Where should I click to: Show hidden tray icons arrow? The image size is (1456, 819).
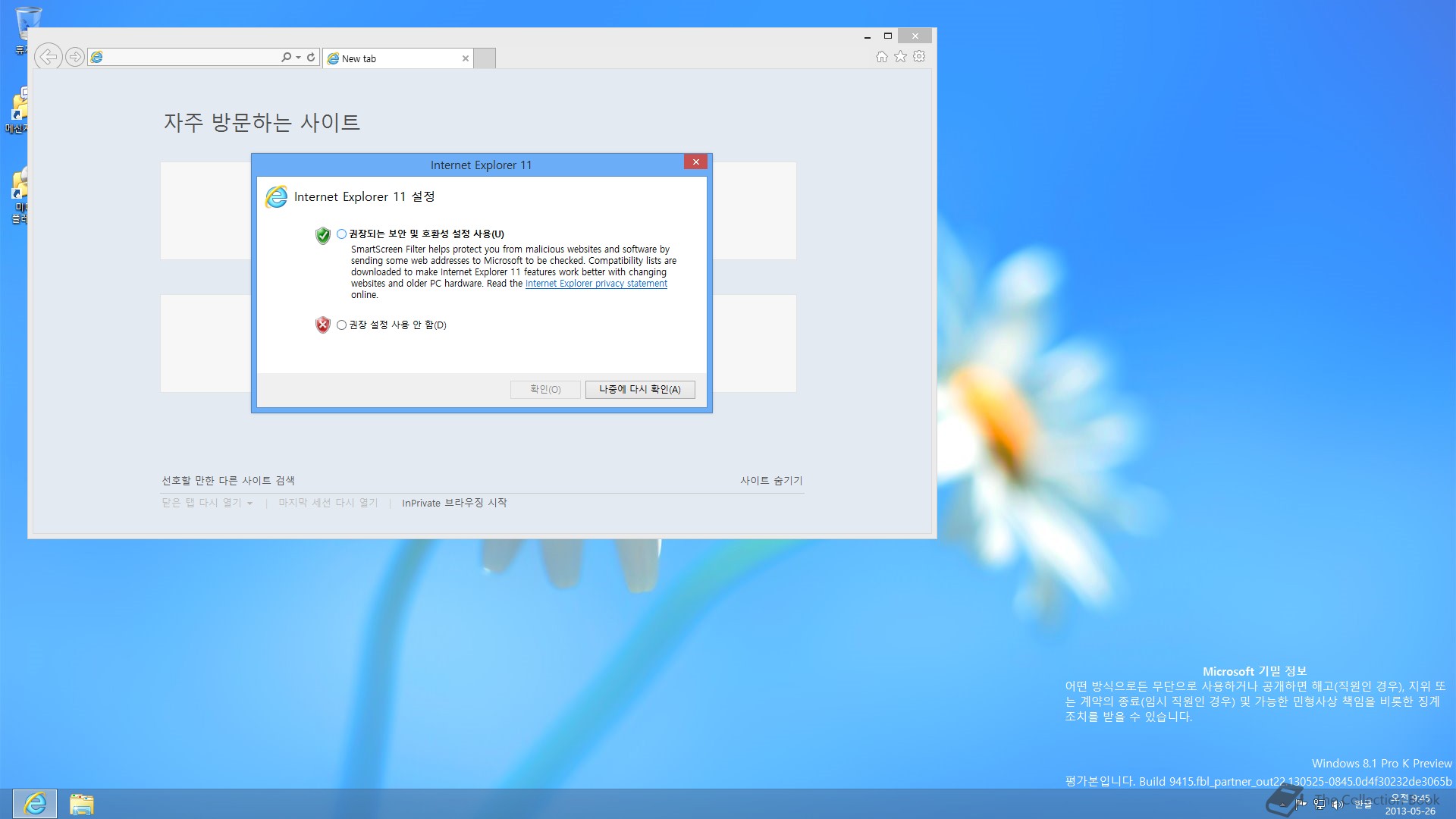tap(1282, 805)
